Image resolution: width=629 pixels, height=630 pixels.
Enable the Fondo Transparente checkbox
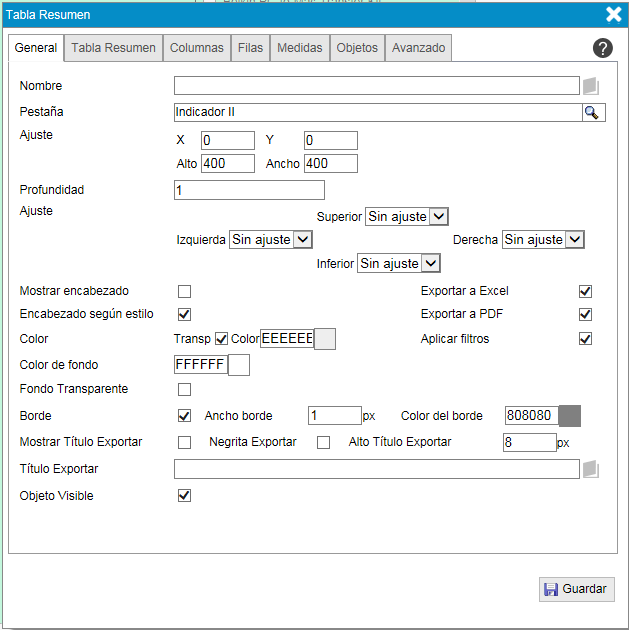pos(184,389)
